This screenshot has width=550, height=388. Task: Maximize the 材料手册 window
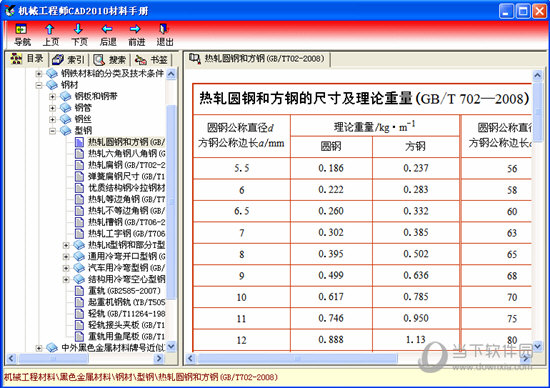coord(523,11)
